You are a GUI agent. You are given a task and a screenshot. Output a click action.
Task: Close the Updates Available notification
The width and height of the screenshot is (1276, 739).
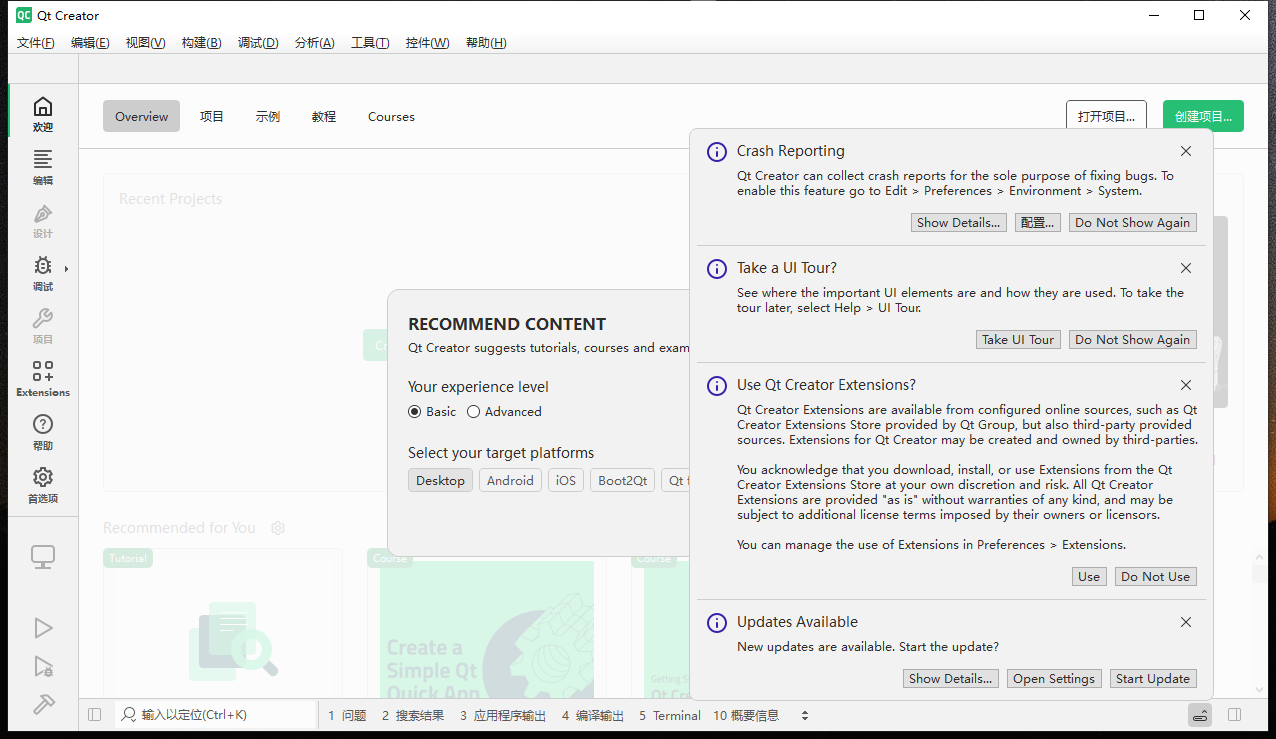click(x=1186, y=622)
